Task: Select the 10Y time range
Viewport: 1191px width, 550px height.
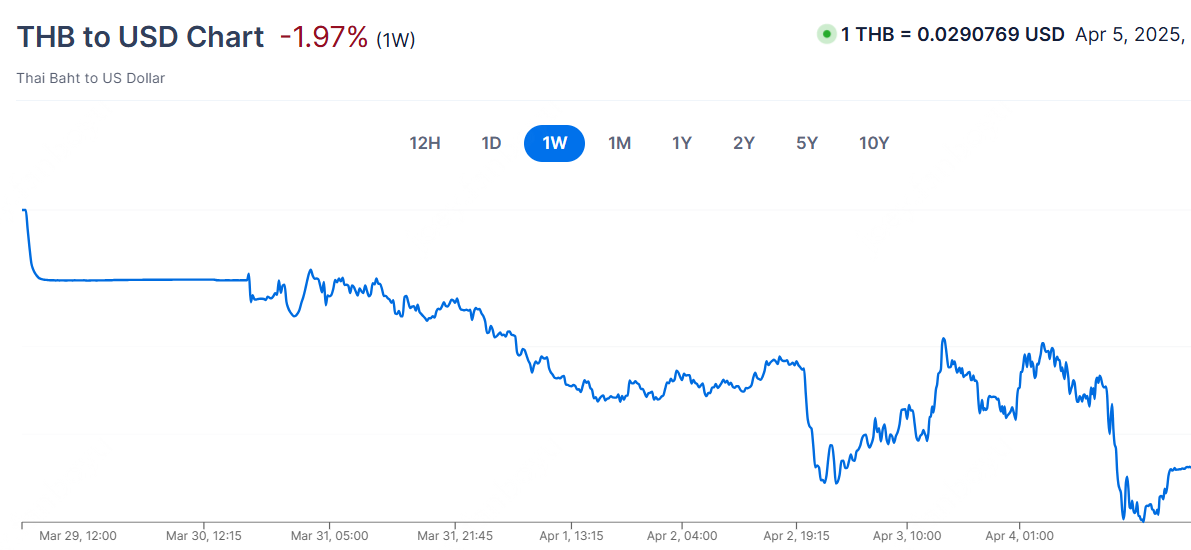Action: (x=874, y=143)
